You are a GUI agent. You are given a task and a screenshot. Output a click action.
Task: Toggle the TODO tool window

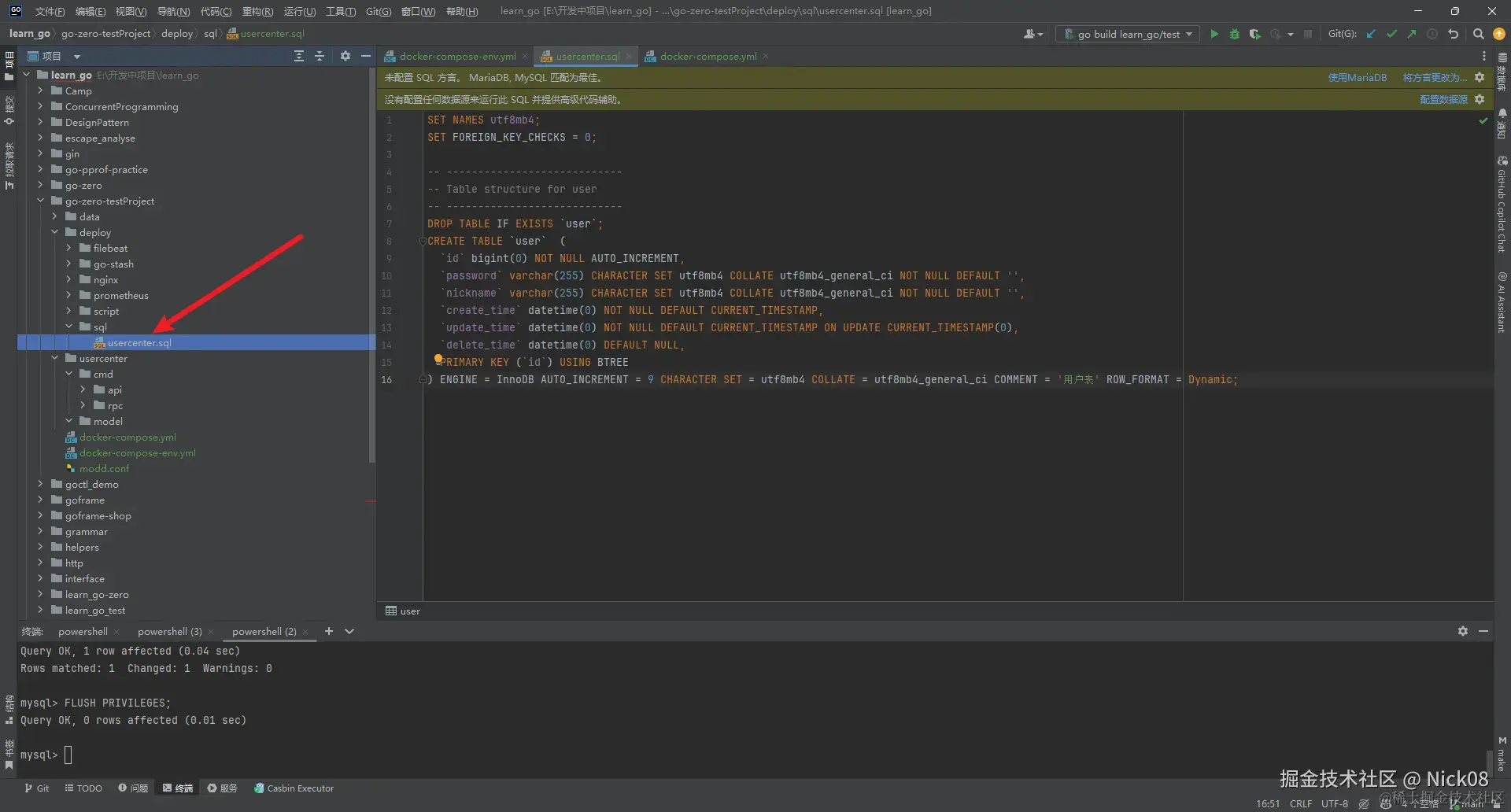pyautogui.click(x=83, y=788)
